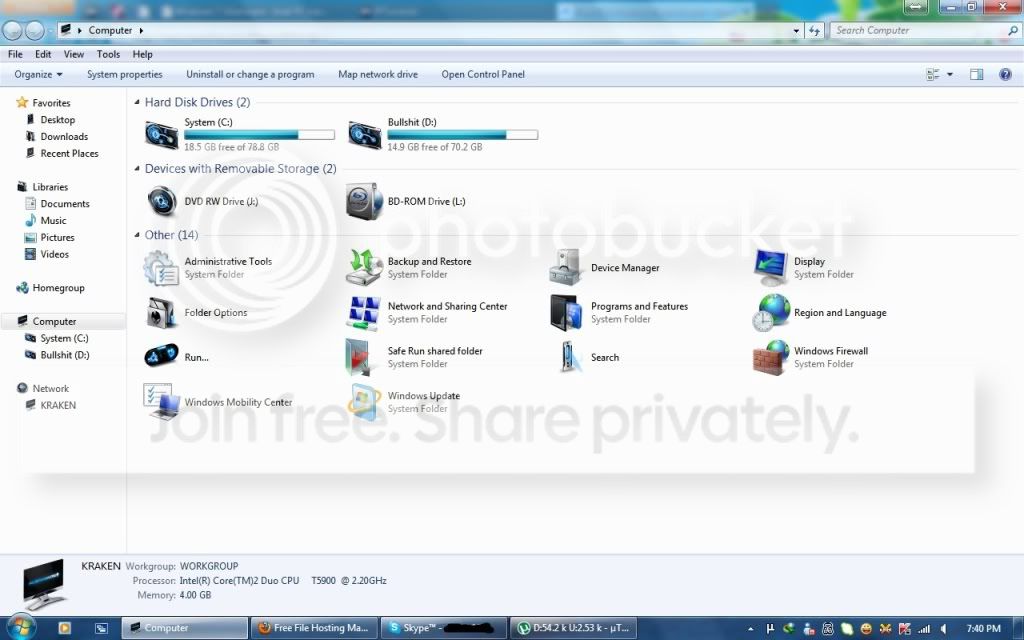Screen dimensions: 1024x640
Task: Open the Region and Language icon
Action: [771, 313]
